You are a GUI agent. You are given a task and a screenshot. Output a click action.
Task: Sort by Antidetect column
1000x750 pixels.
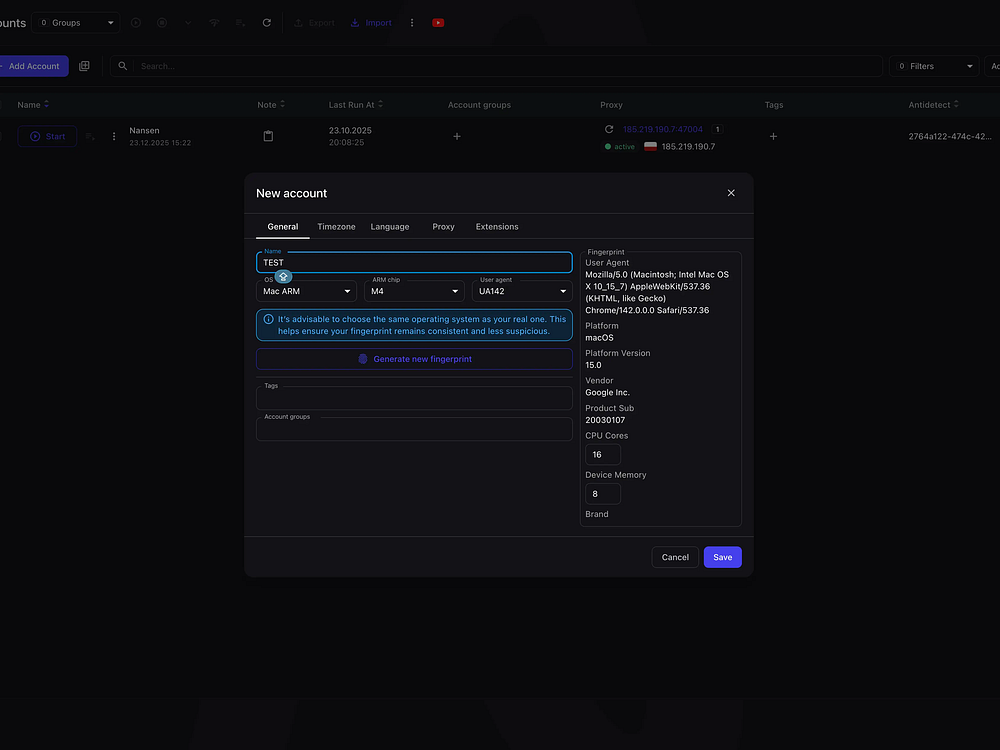(934, 105)
